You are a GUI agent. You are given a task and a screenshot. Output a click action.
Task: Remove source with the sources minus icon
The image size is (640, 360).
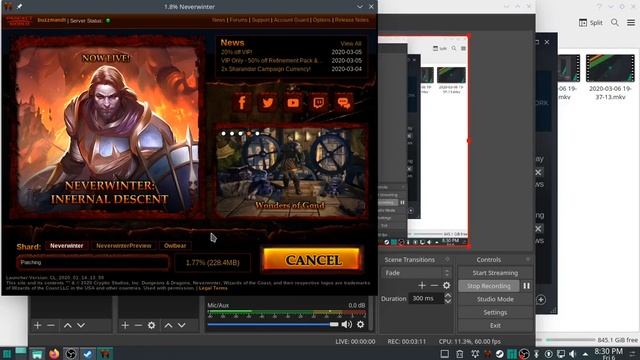tap(138, 325)
